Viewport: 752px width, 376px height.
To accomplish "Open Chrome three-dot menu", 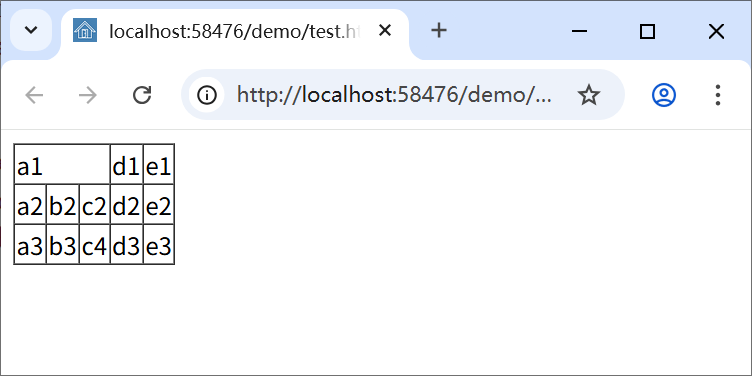I will tap(717, 95).
